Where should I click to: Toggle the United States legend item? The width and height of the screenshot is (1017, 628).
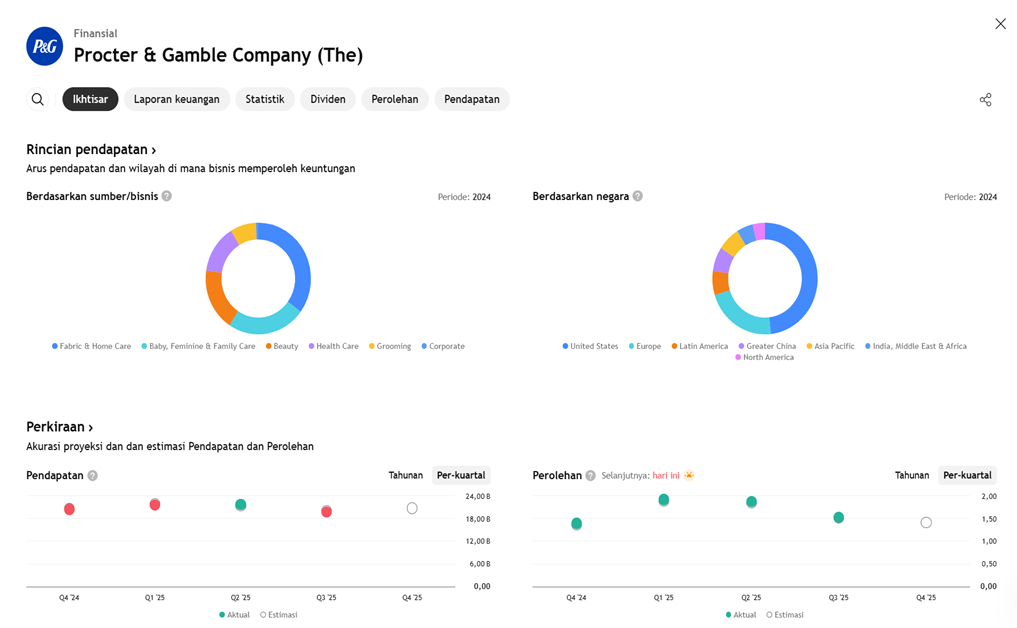click(x=590, y=346)
